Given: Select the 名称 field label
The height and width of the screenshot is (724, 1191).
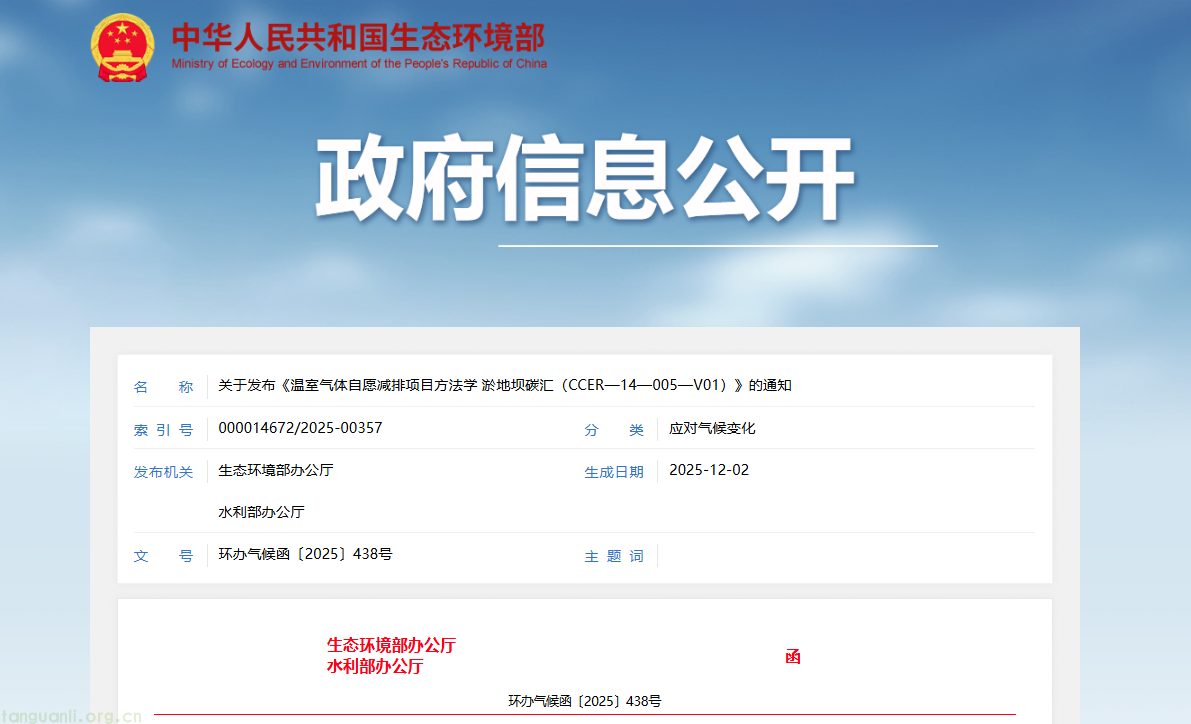Looking at the screenshot, I should (163, 386).
